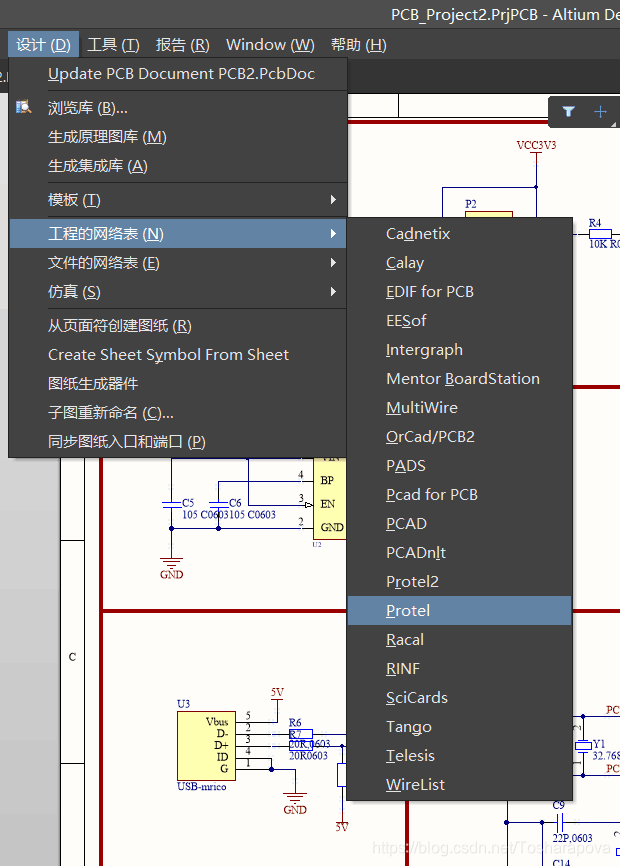Click the filter funnel icon in schematic toolbar
This screenshot has height=866, width=620.
coord(568,112)
